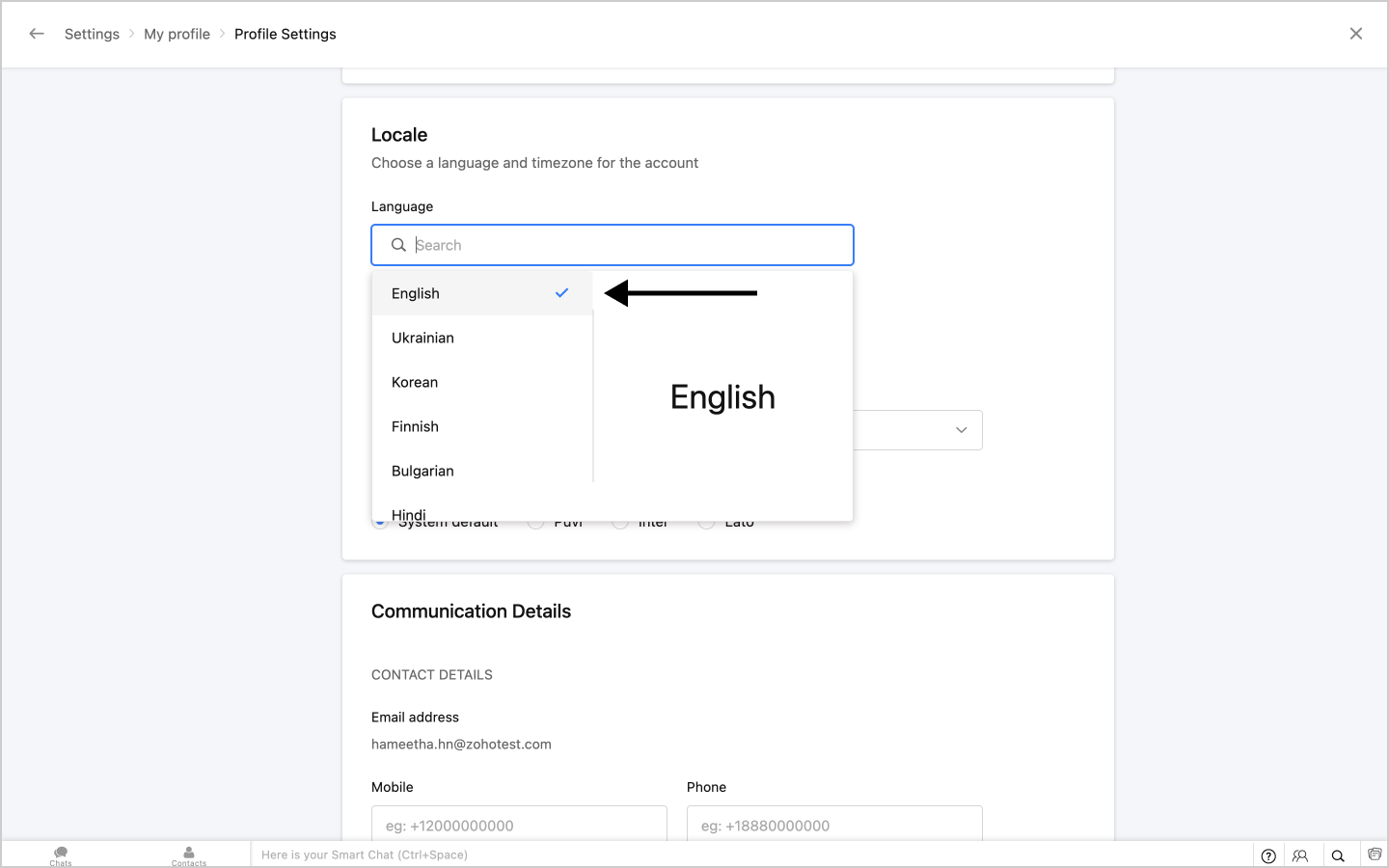Go to Settings breadcrumb

click(x=92, y=34)
